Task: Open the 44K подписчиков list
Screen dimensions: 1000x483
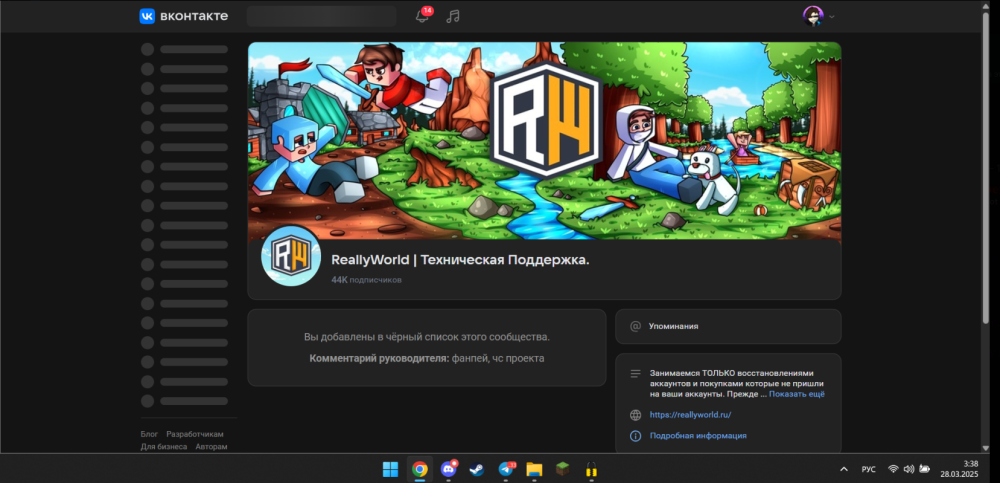Action: coord(366,280)
